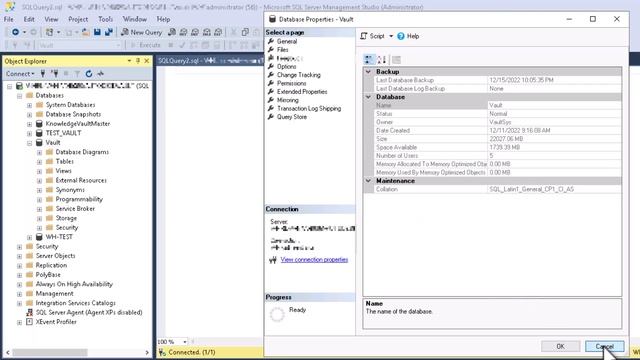Click the New Query toolbar button
640x360 pixels.
tap(142, 32)
